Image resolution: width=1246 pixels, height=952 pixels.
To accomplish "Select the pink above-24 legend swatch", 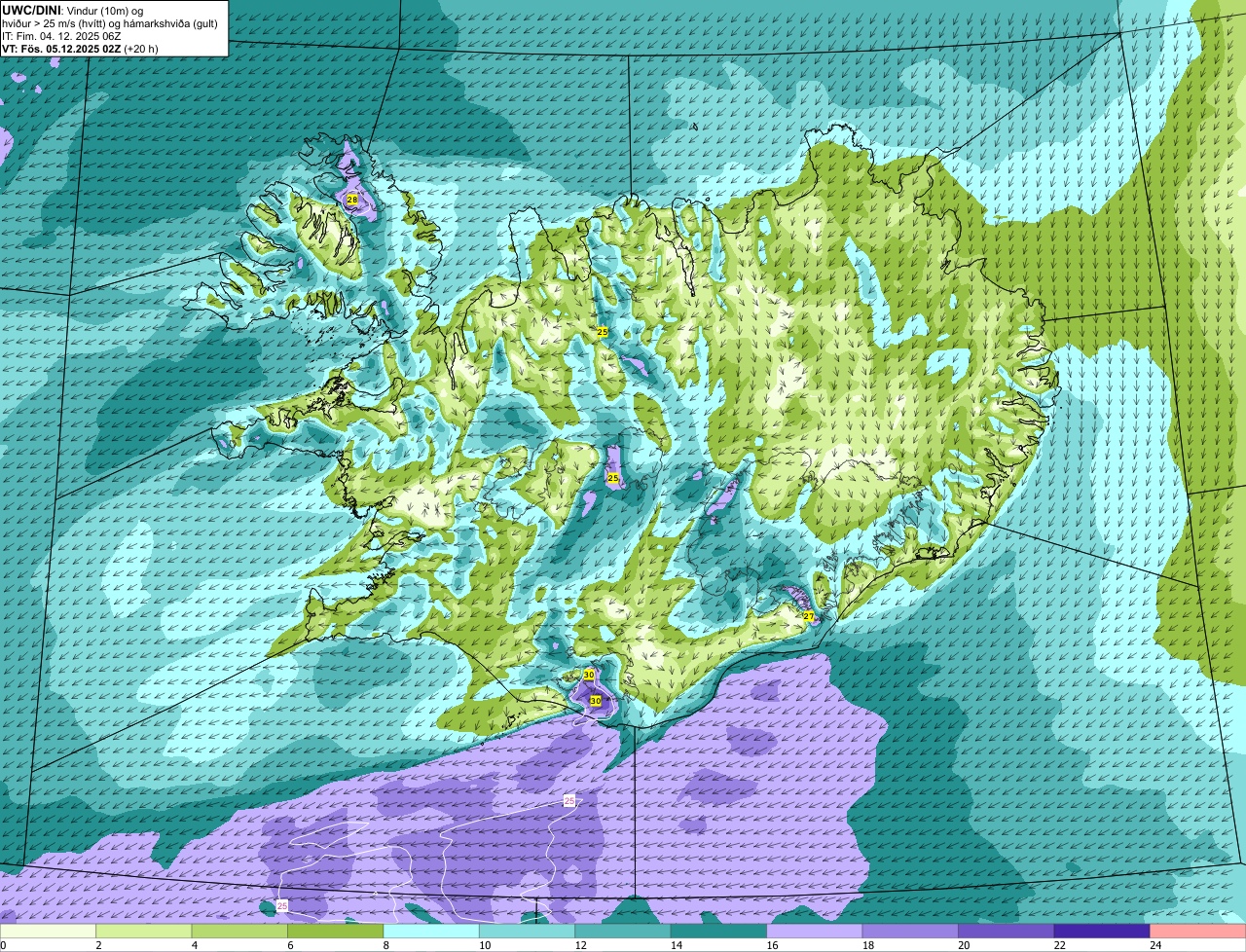I will (1198, 932).
